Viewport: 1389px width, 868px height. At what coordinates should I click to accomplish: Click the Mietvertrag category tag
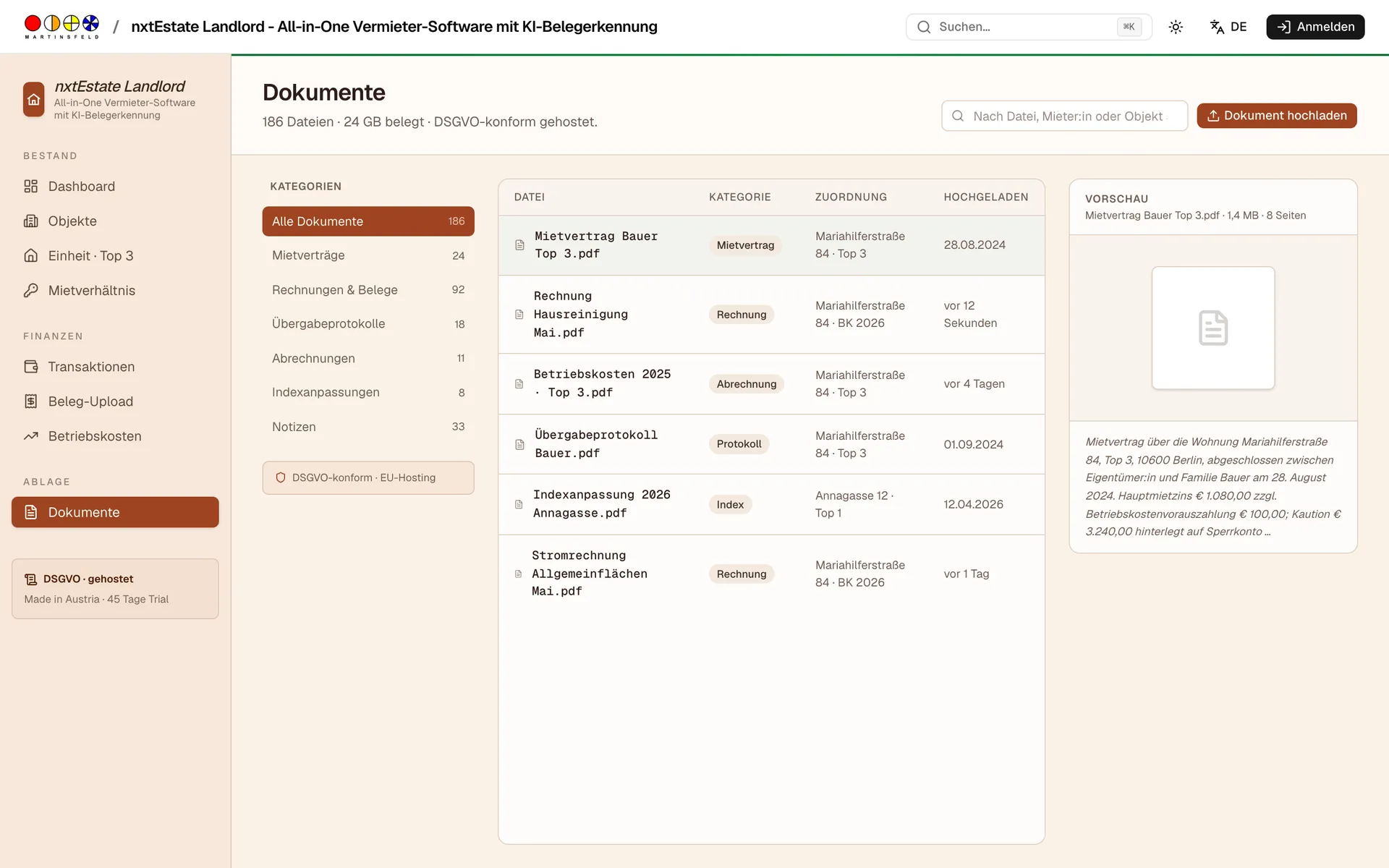coord(745,245)
